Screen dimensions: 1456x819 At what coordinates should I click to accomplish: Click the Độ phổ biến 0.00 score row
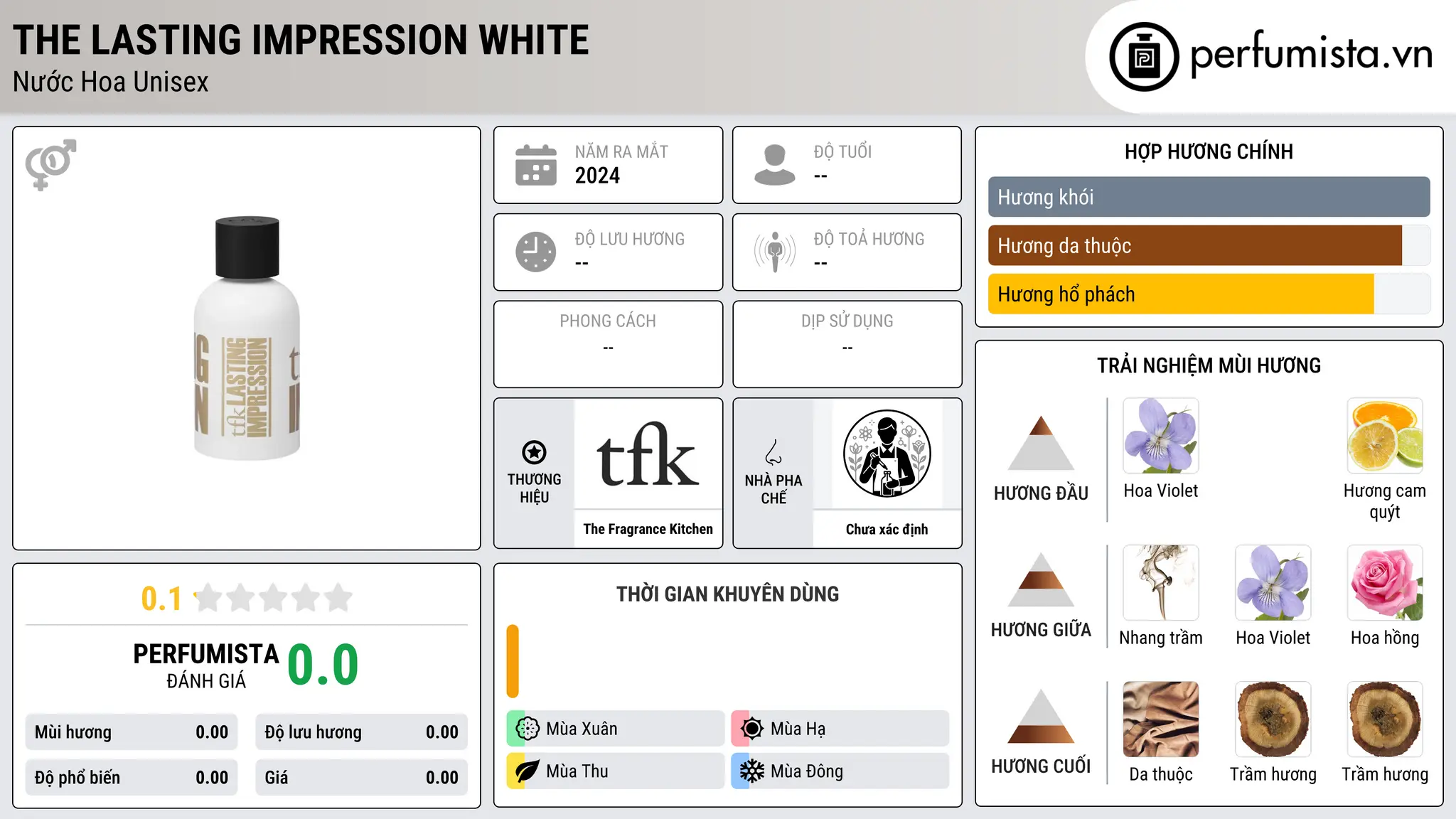coord(132,778)
